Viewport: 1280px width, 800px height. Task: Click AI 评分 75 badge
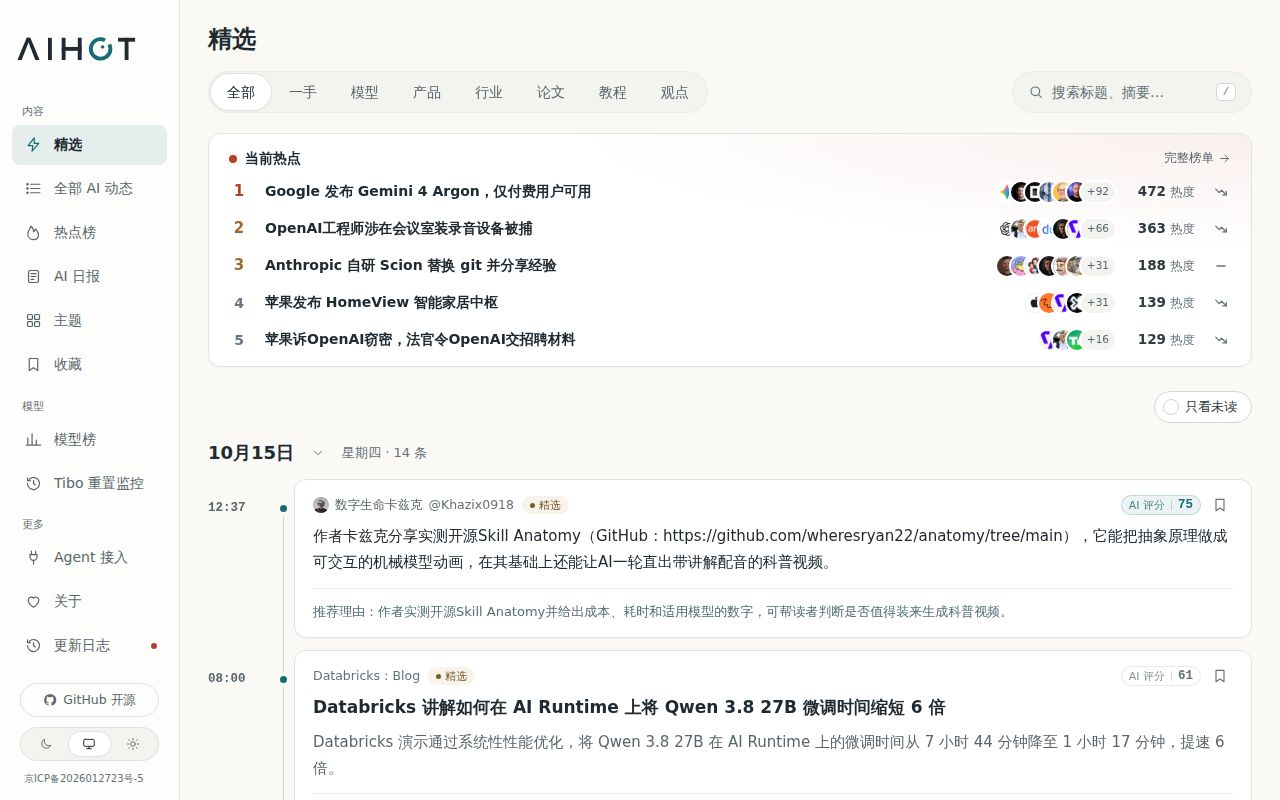[x=1161, y=505]
